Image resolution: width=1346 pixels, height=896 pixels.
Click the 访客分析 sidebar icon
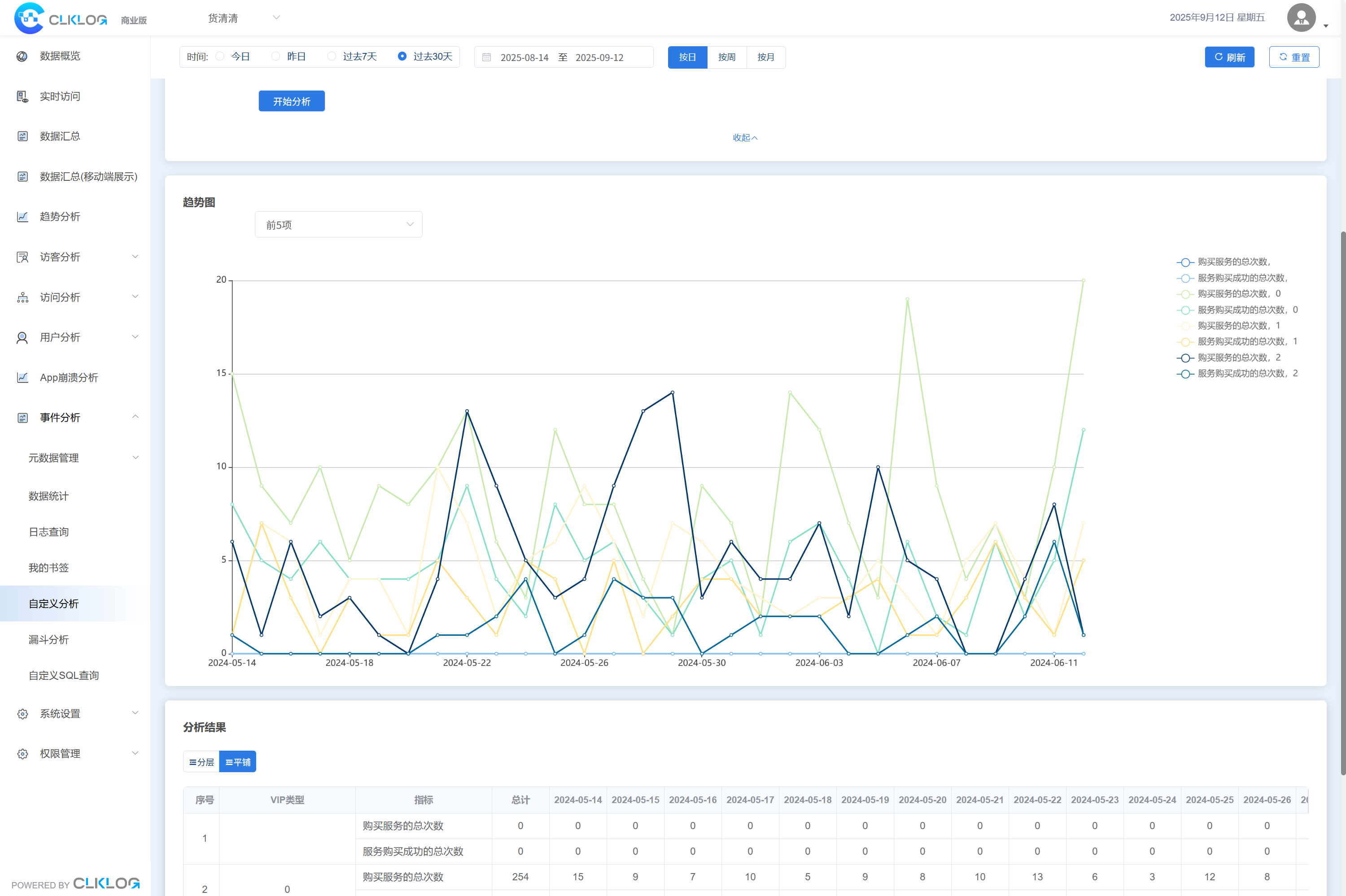click(22, 257)
